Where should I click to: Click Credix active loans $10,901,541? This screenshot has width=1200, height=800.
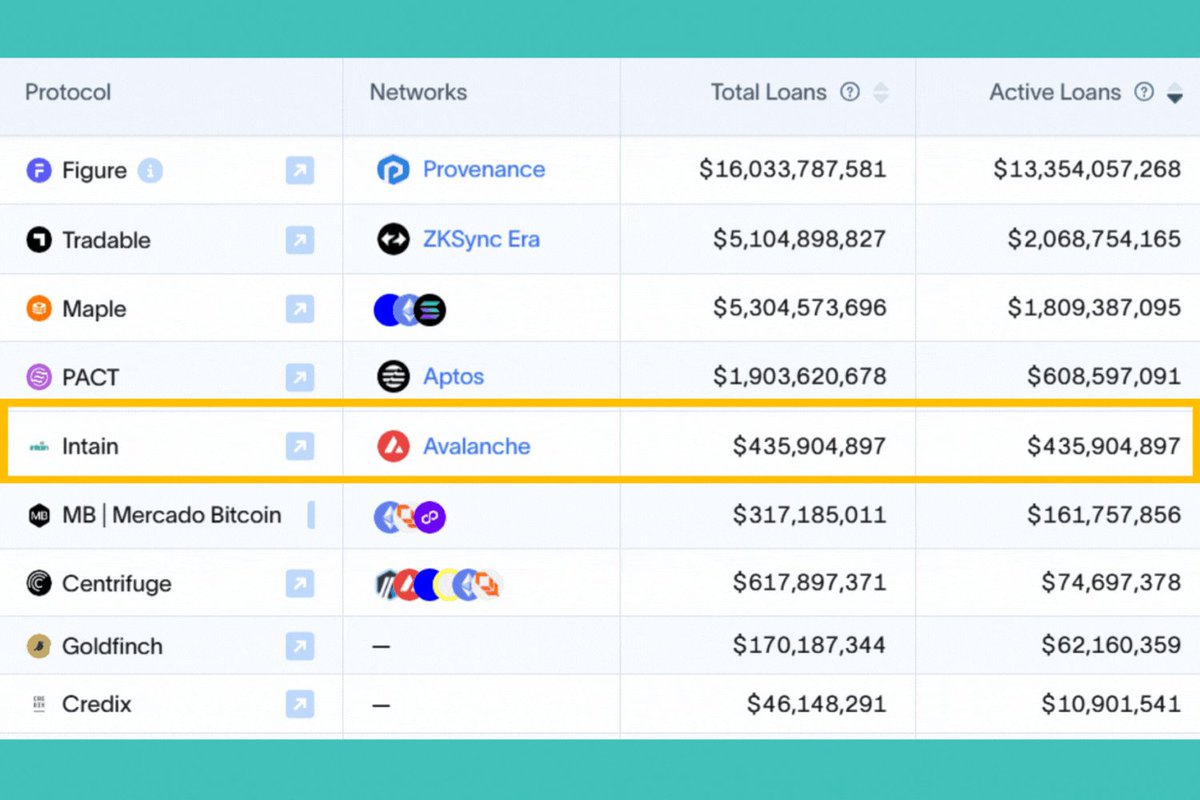[1111, 704]
